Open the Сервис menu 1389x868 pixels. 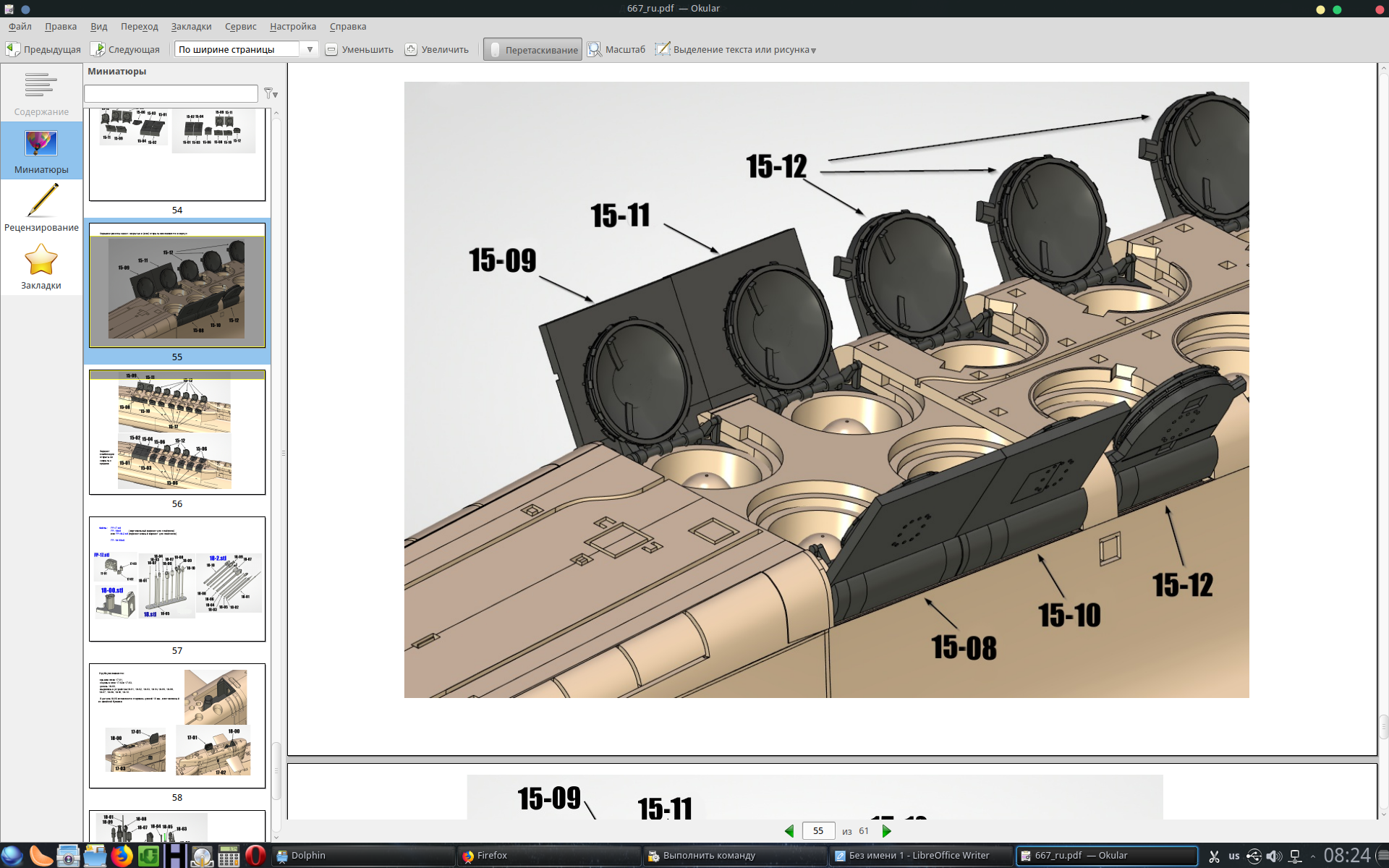241,26
